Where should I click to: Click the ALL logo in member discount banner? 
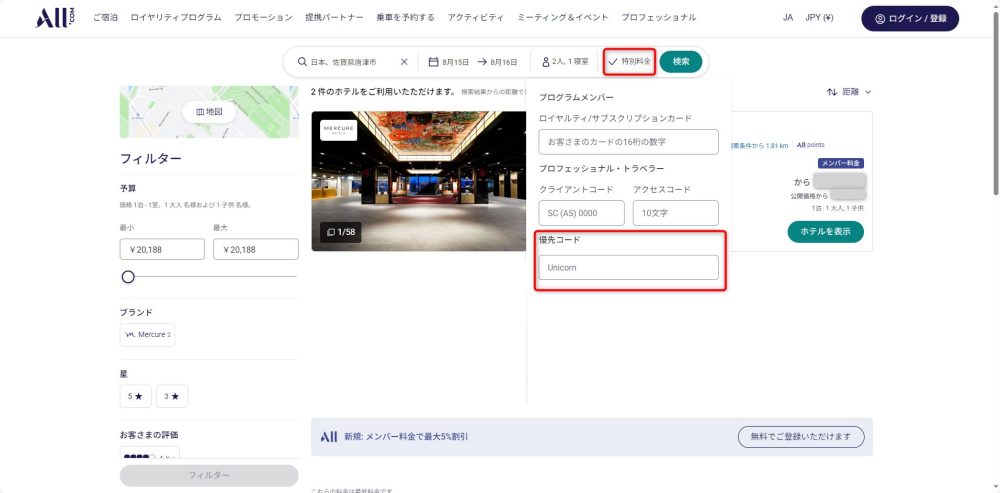(328, 437)
